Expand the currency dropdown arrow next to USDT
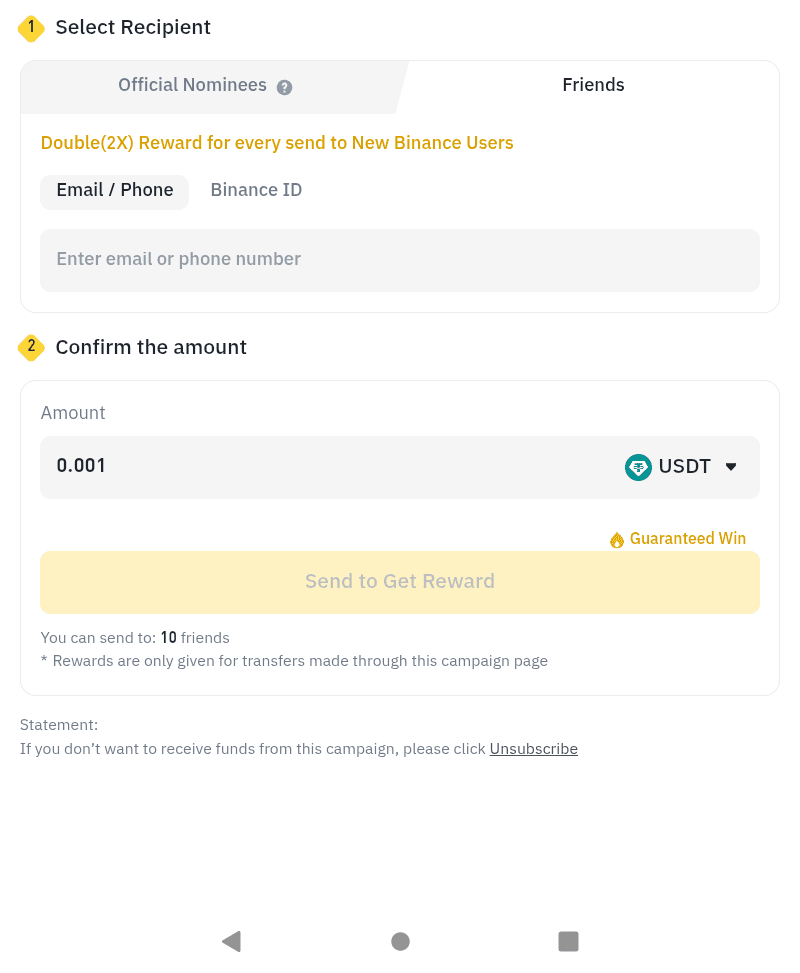 (731, 467)
